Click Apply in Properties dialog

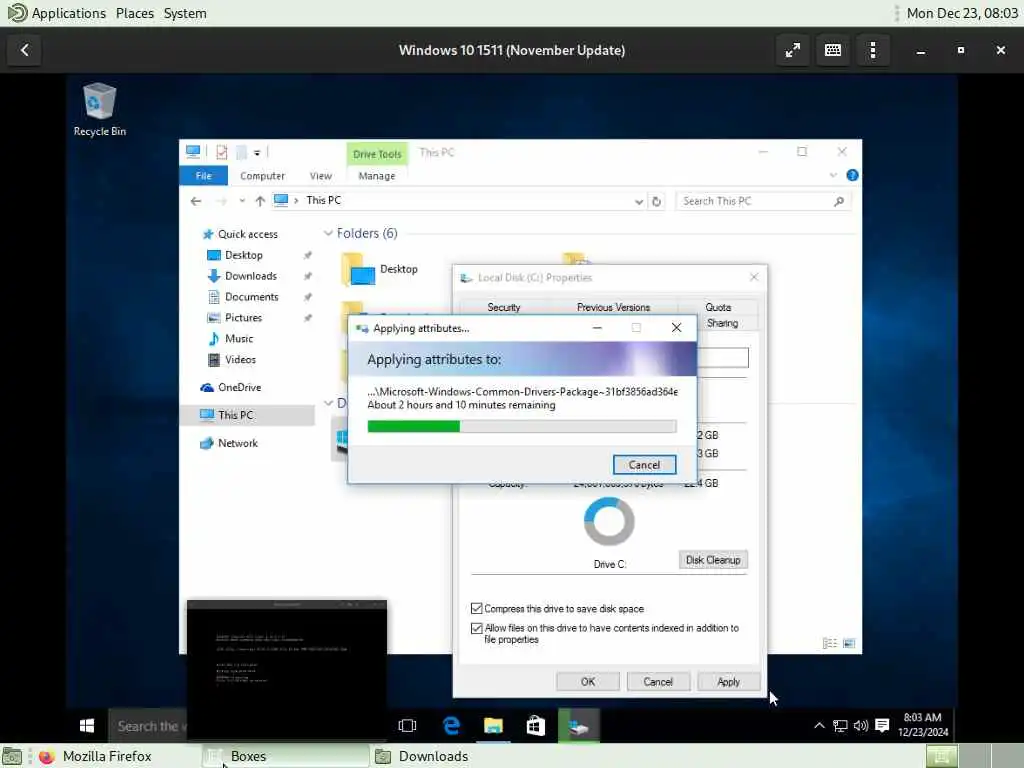click(x=728, y=682)
